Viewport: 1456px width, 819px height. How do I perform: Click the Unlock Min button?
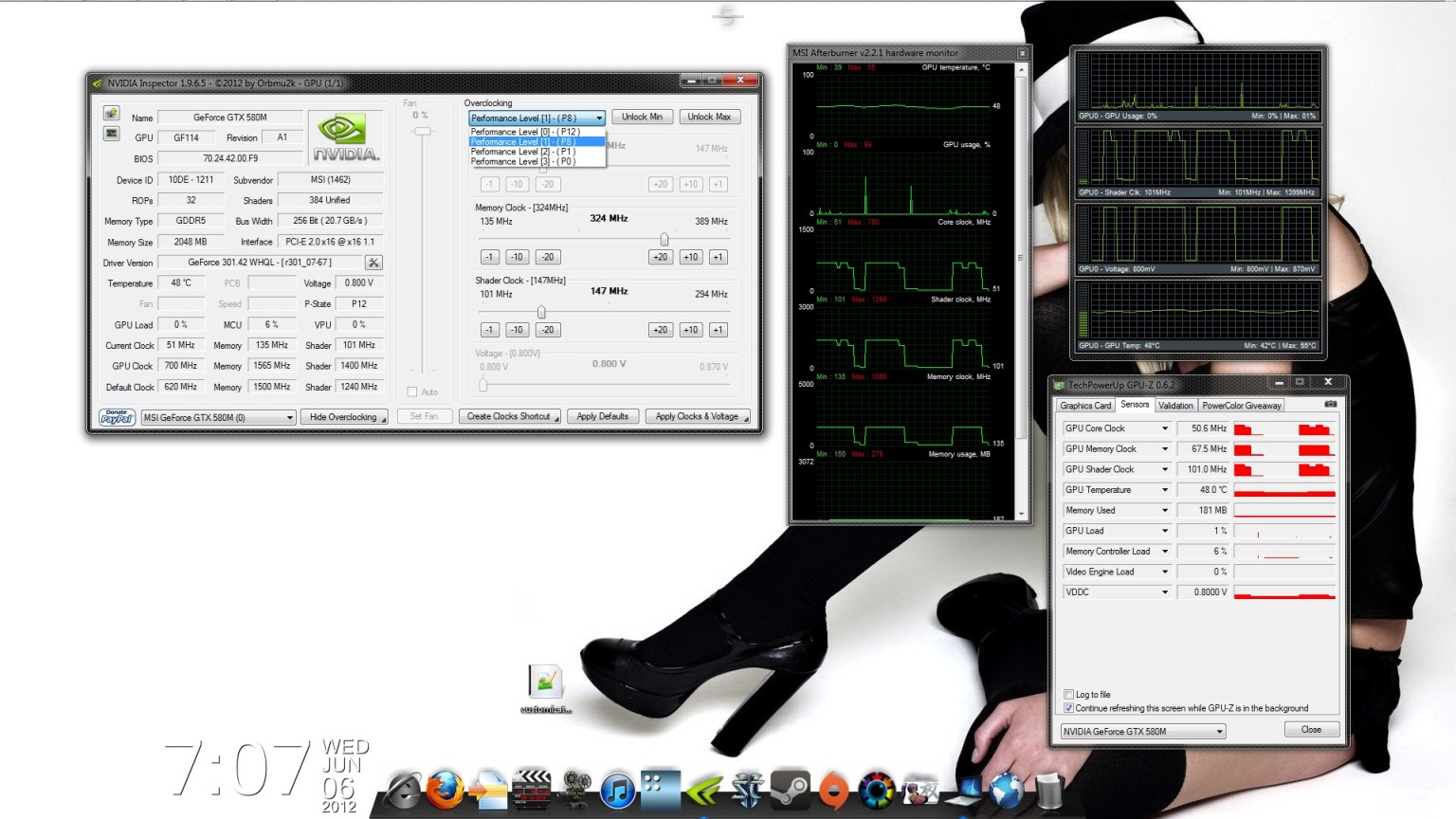point(642,117)
